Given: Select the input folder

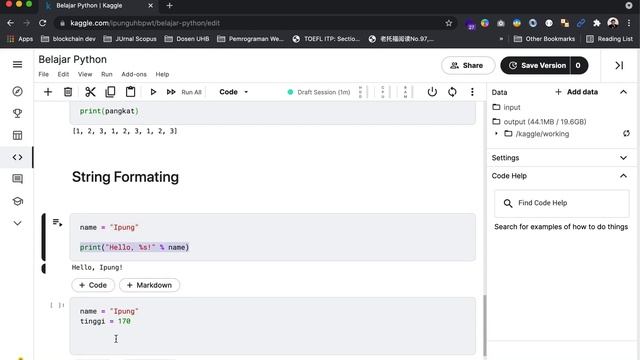Looking at the screenshot, I should (507, 107).
